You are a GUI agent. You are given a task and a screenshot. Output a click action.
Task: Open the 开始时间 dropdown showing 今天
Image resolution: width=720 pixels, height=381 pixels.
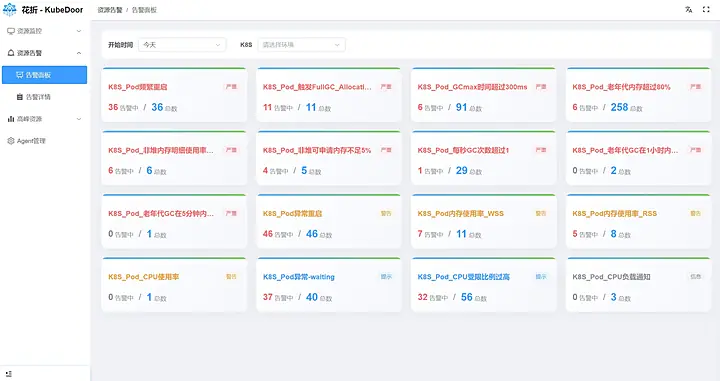click(x=182, y=45)
